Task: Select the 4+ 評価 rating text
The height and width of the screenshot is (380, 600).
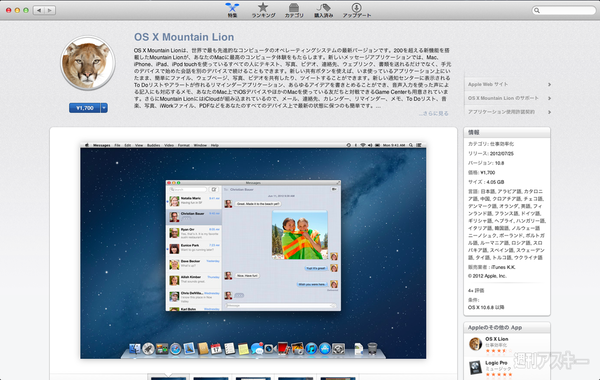Action: pyautogui.click(x=476, y=290)
